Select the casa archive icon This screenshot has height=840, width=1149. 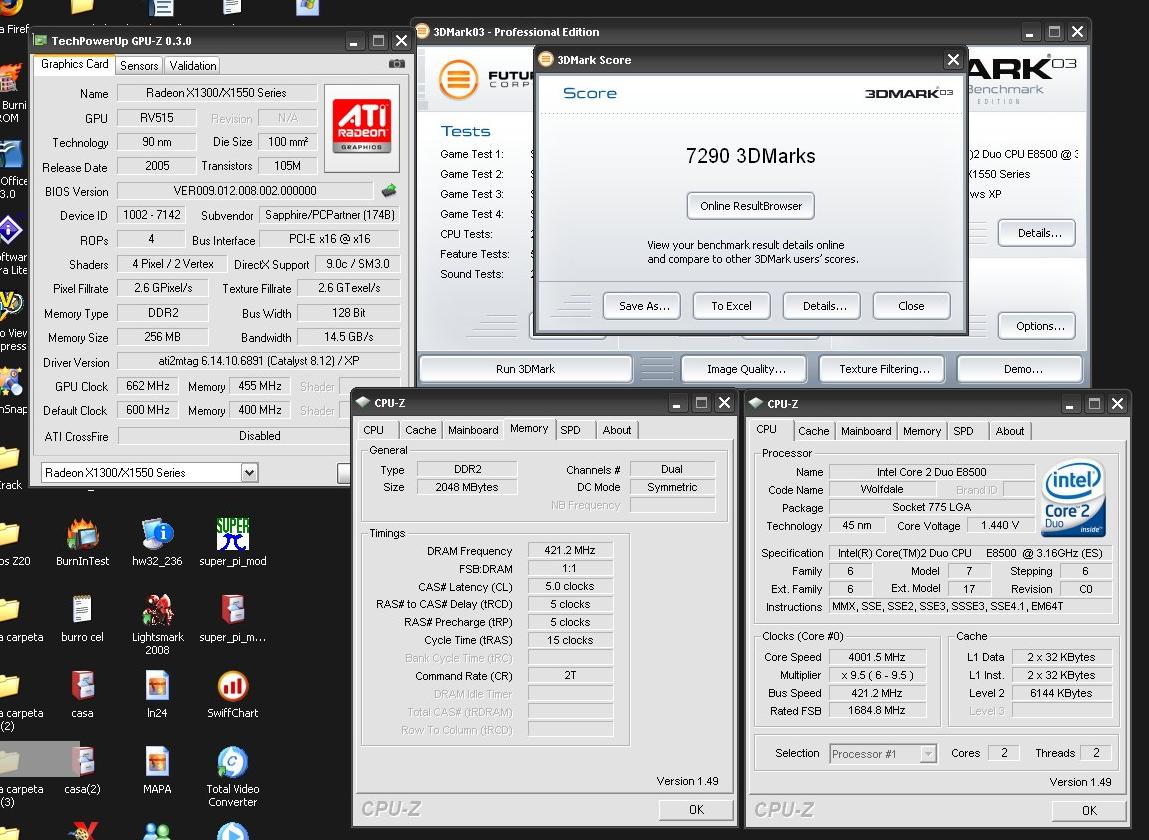82,685
